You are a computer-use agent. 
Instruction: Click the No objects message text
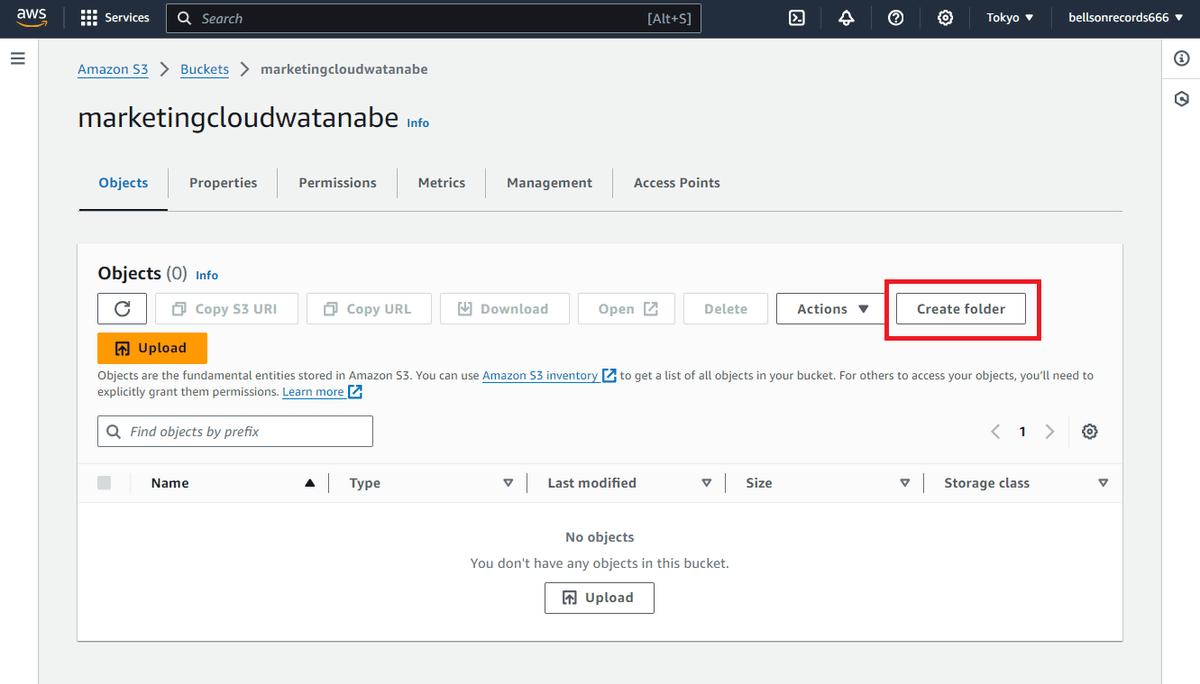600,537
